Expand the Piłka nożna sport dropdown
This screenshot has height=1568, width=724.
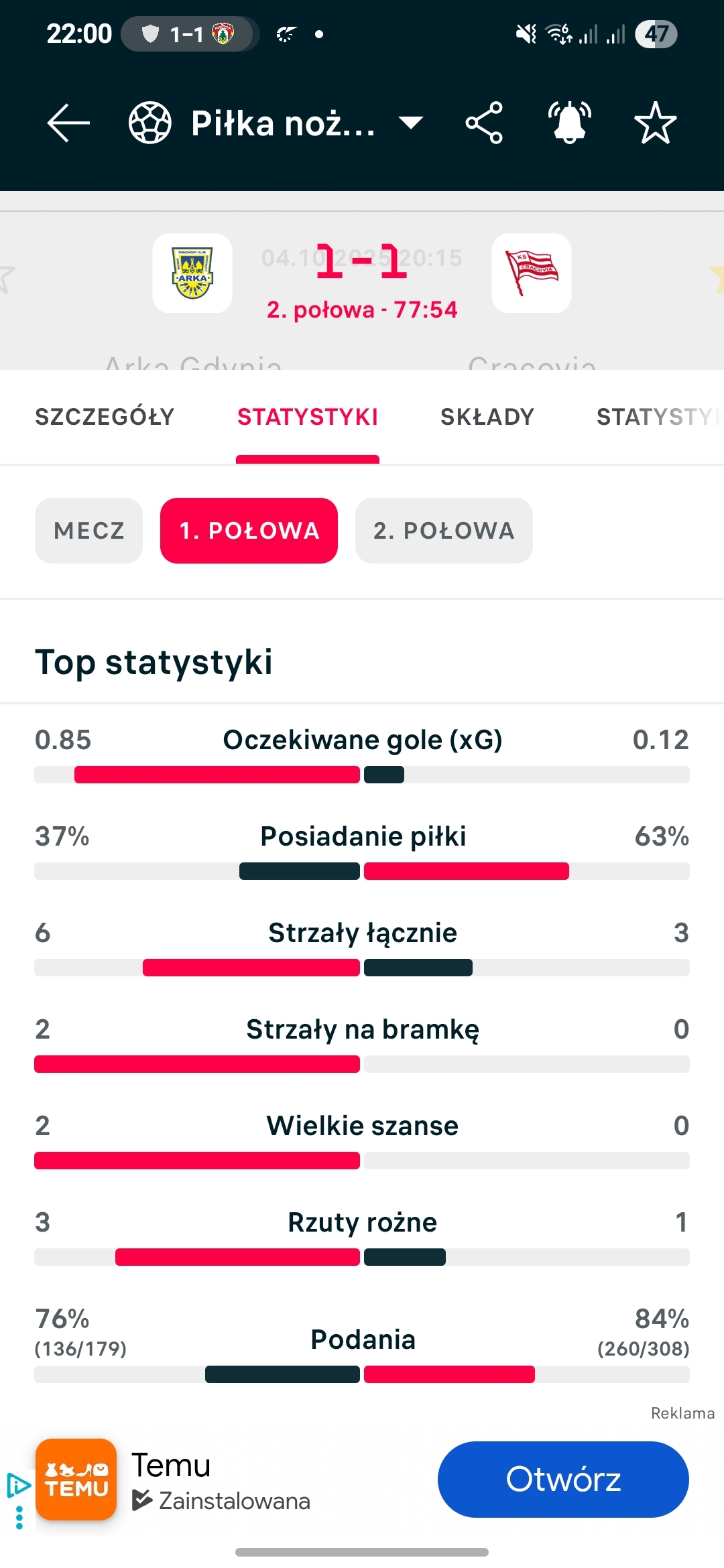click(x=410, y=123)
